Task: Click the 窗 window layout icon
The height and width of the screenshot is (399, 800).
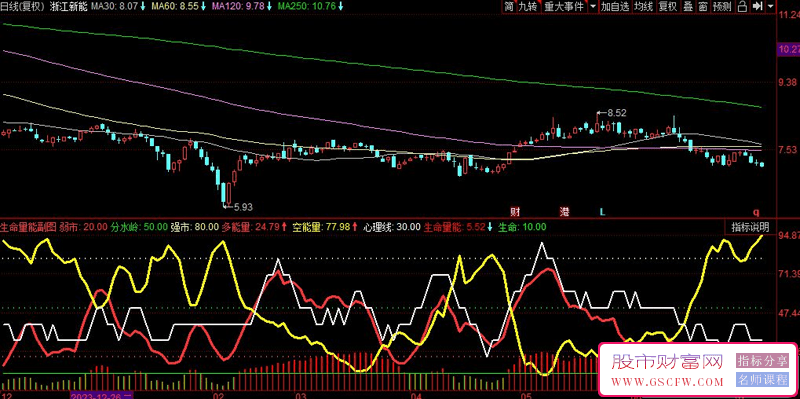Action: 703,7
